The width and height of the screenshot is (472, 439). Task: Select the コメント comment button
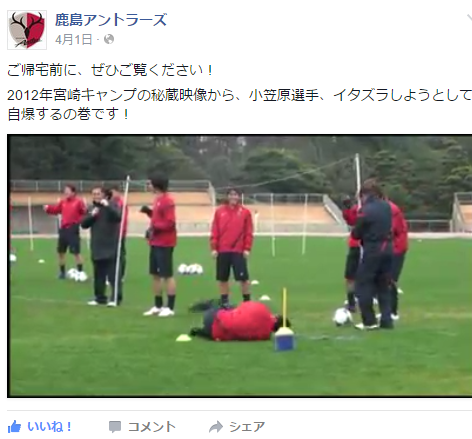tap(142, 427)
